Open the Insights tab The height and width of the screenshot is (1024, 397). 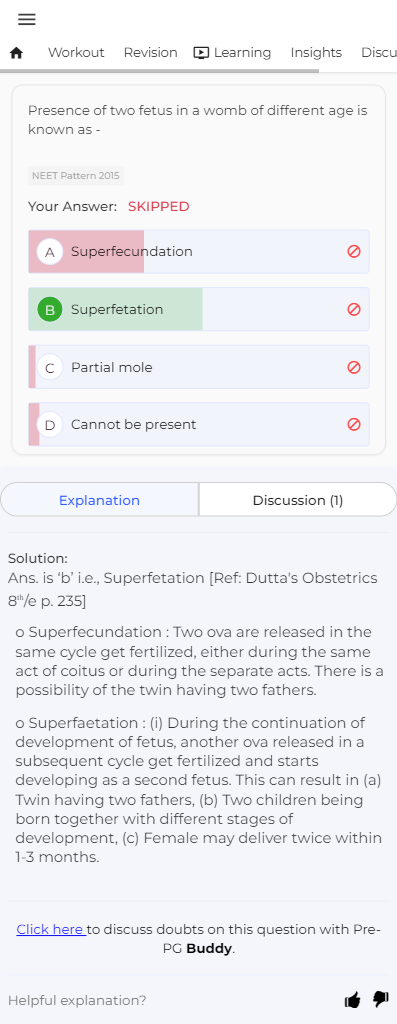click(316, 53)
